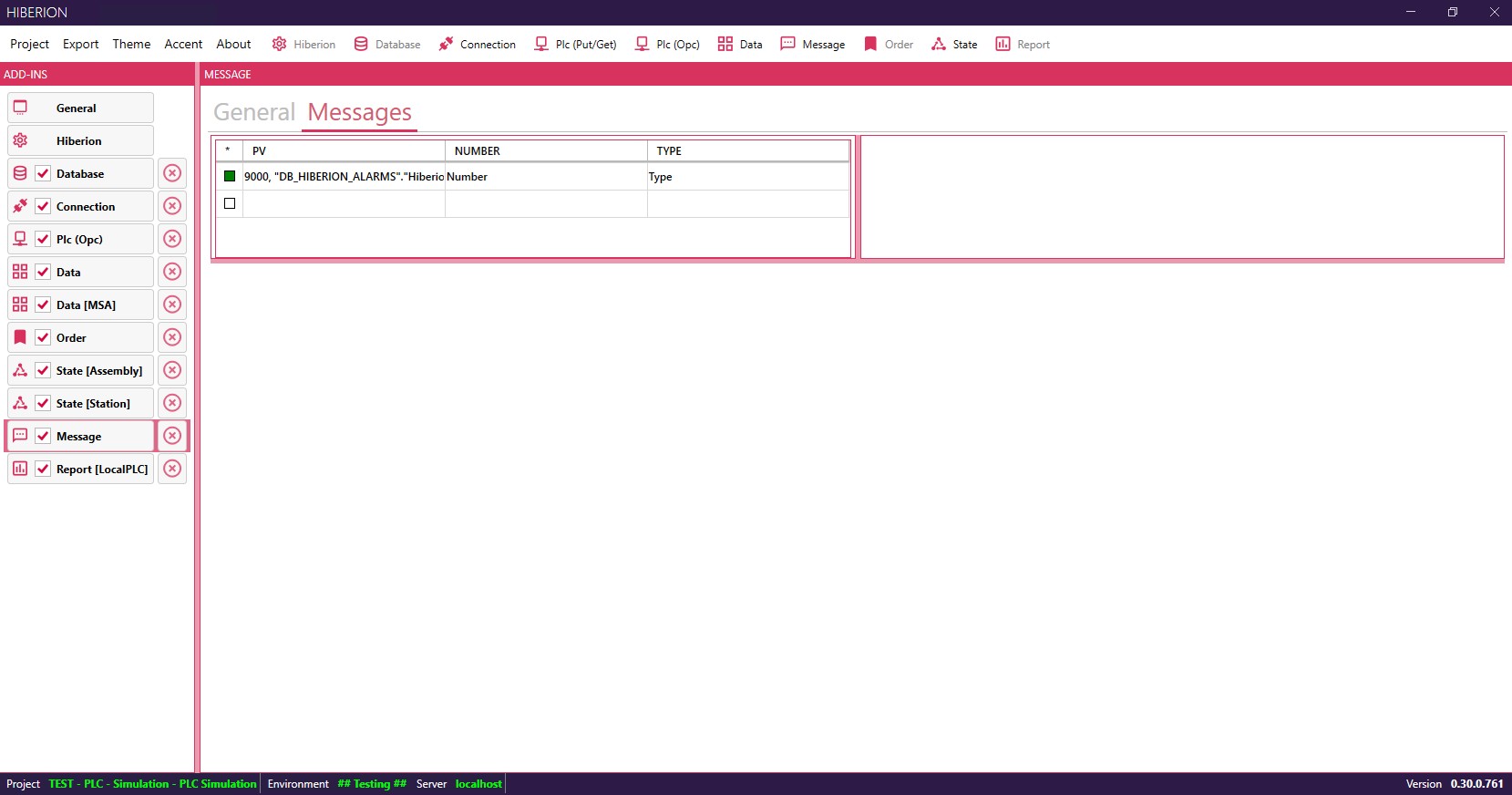This screenshot has width=1512, height=795.
Task: Open Plc (Opc) in the top toolbar
Action: point(668,44)
